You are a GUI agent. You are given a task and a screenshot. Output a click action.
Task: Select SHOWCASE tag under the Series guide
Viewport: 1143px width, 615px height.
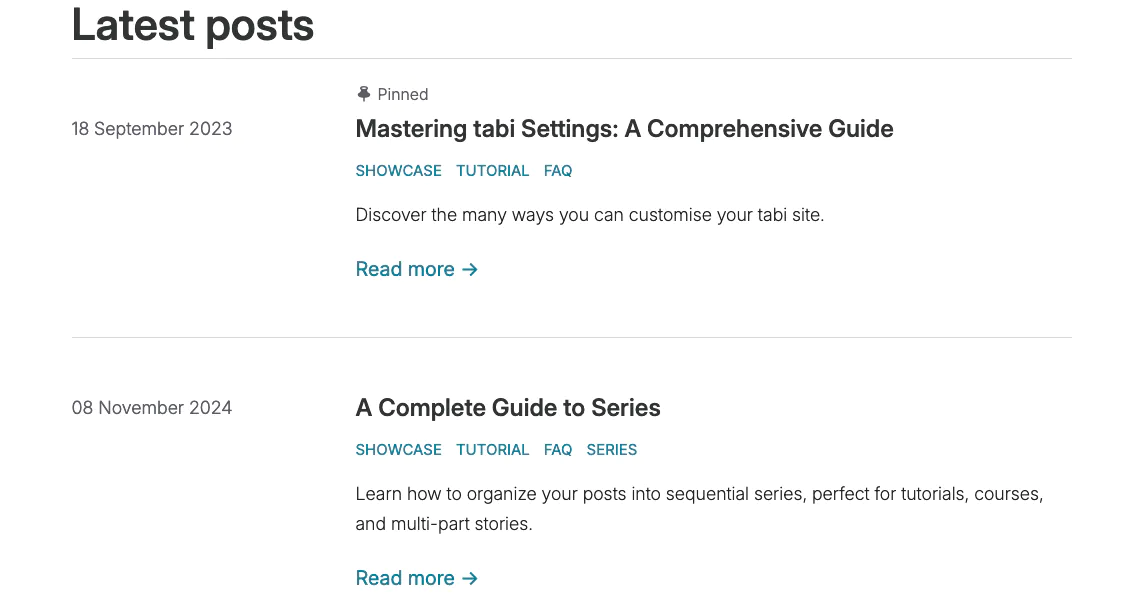click(398, 450)
